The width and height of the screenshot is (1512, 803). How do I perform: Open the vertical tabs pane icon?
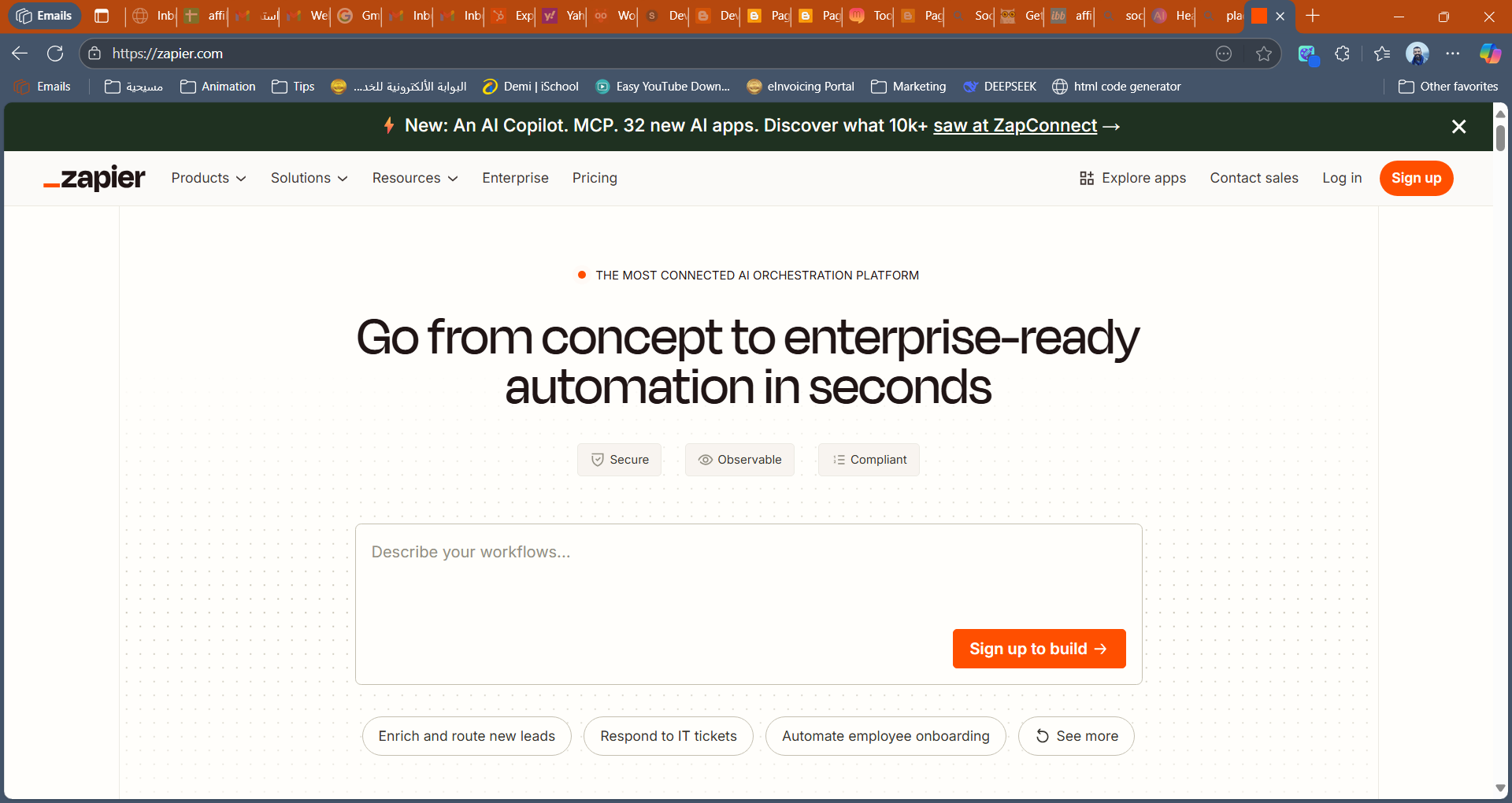[102, 16]
